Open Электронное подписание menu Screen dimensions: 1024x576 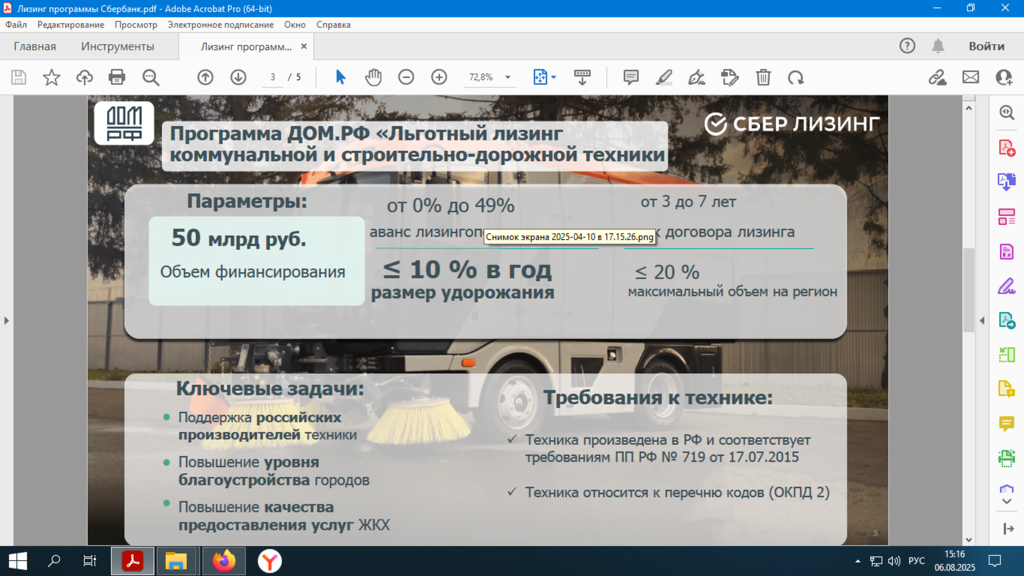pyautogui.click(x=221, y=25)
